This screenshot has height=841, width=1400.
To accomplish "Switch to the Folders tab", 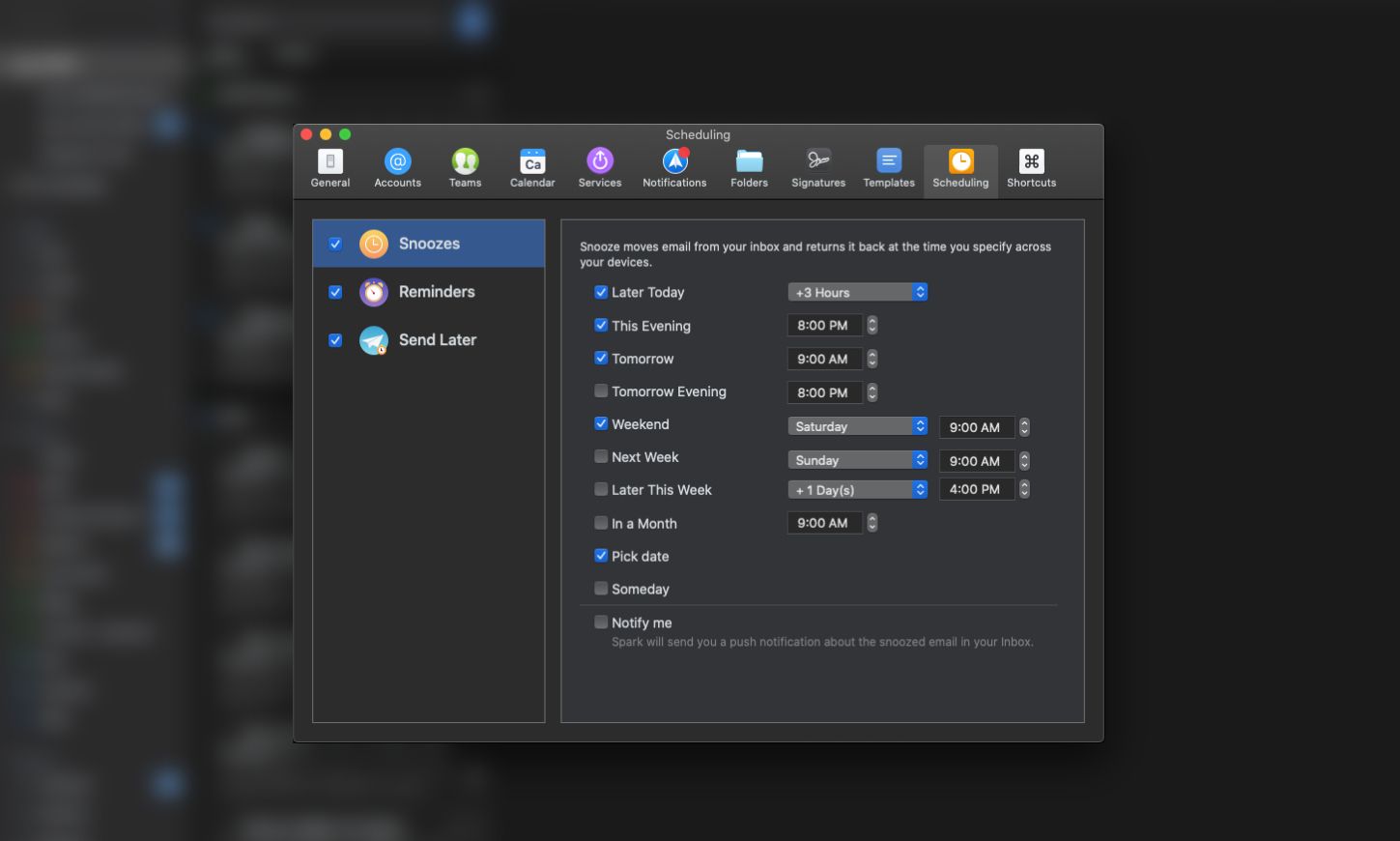I will click(x=749, y=169).
